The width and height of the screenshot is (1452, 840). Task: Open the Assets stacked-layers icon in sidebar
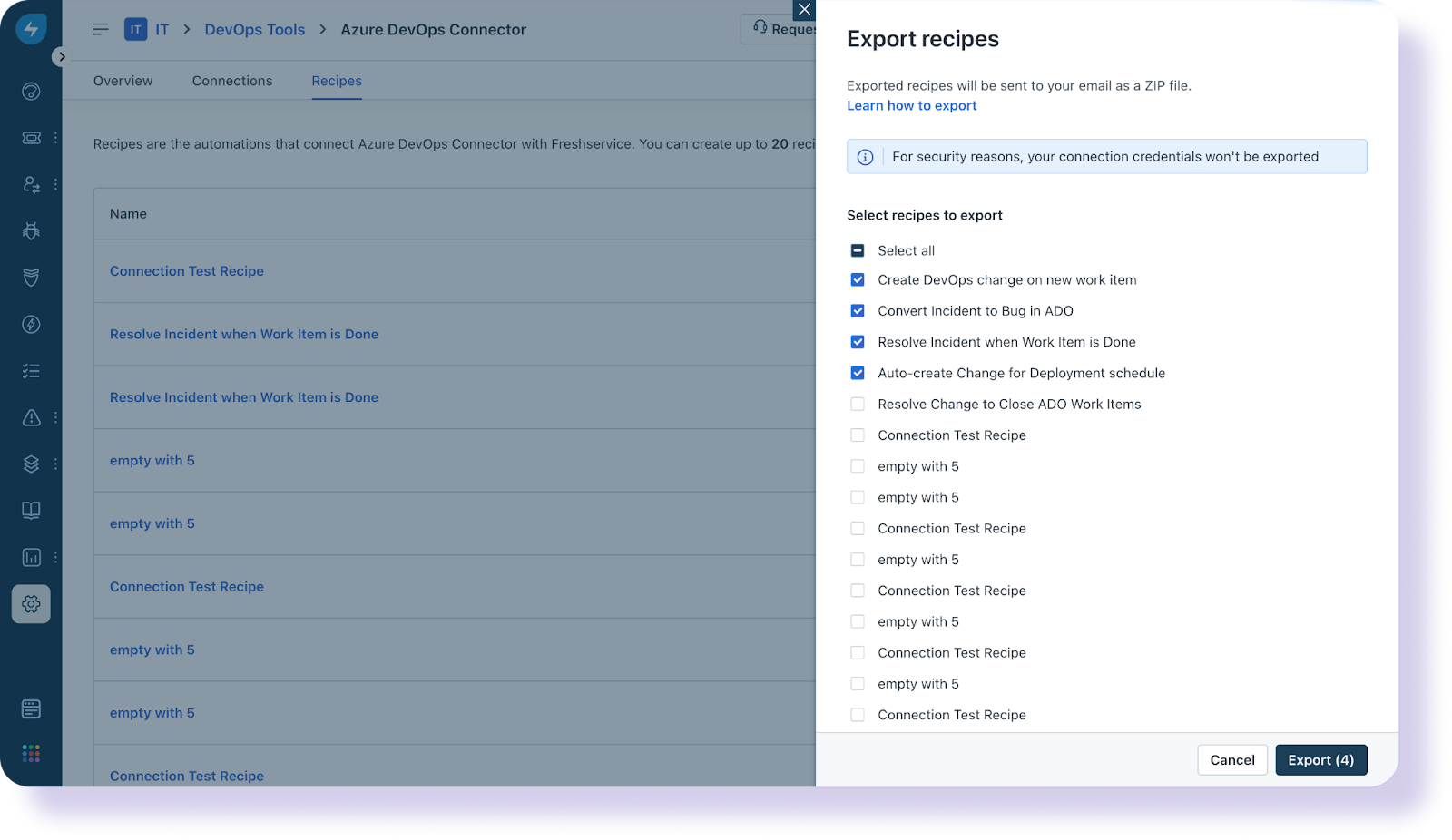(x=31, y=464)
